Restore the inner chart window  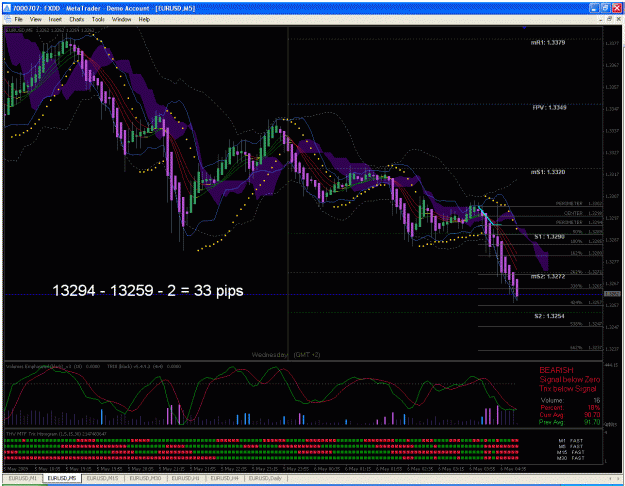(x=609, y=19)
